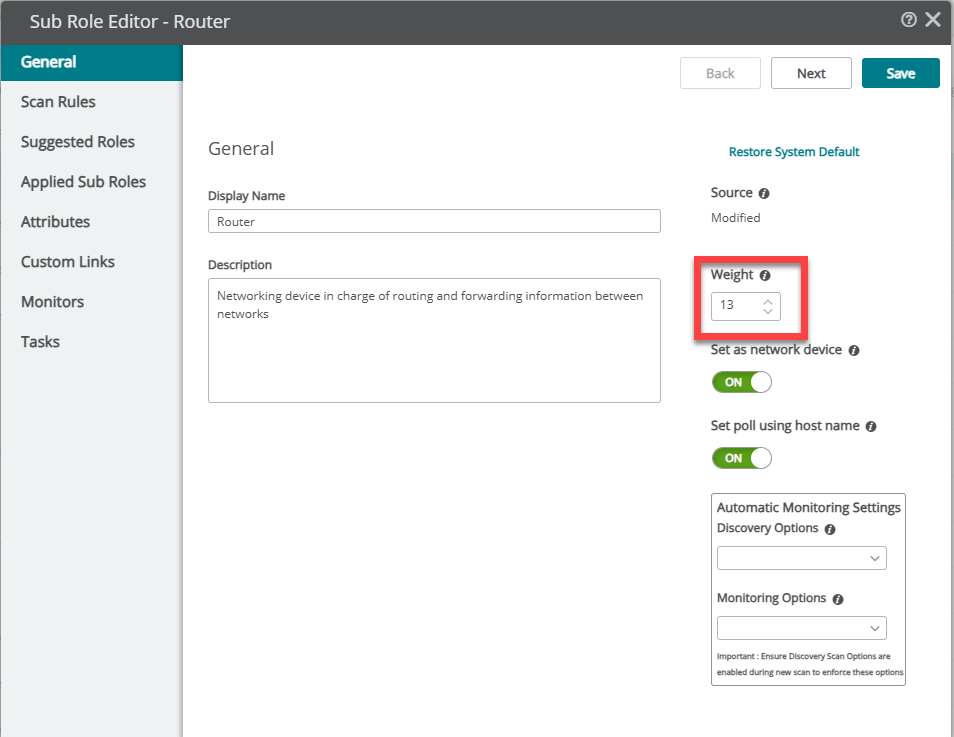
Task: Focus the Display Name input field
Action: [434, 221]
